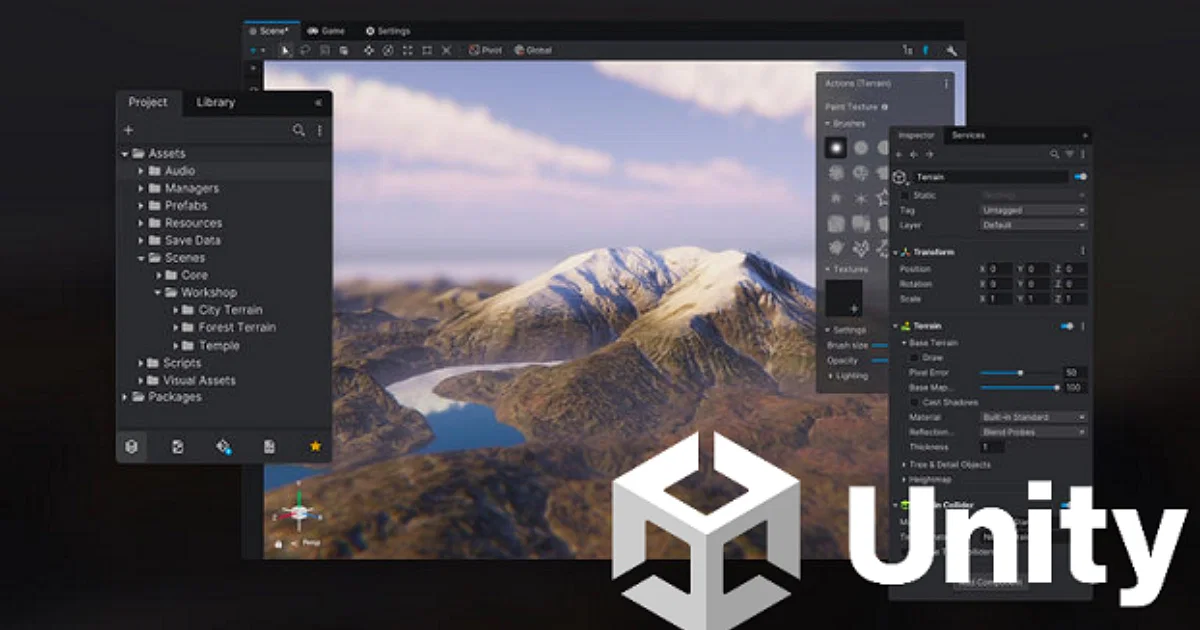Open the Settings tab
Image resolution: width=1200 pixels, height=630 pixels.
[388, 31]
